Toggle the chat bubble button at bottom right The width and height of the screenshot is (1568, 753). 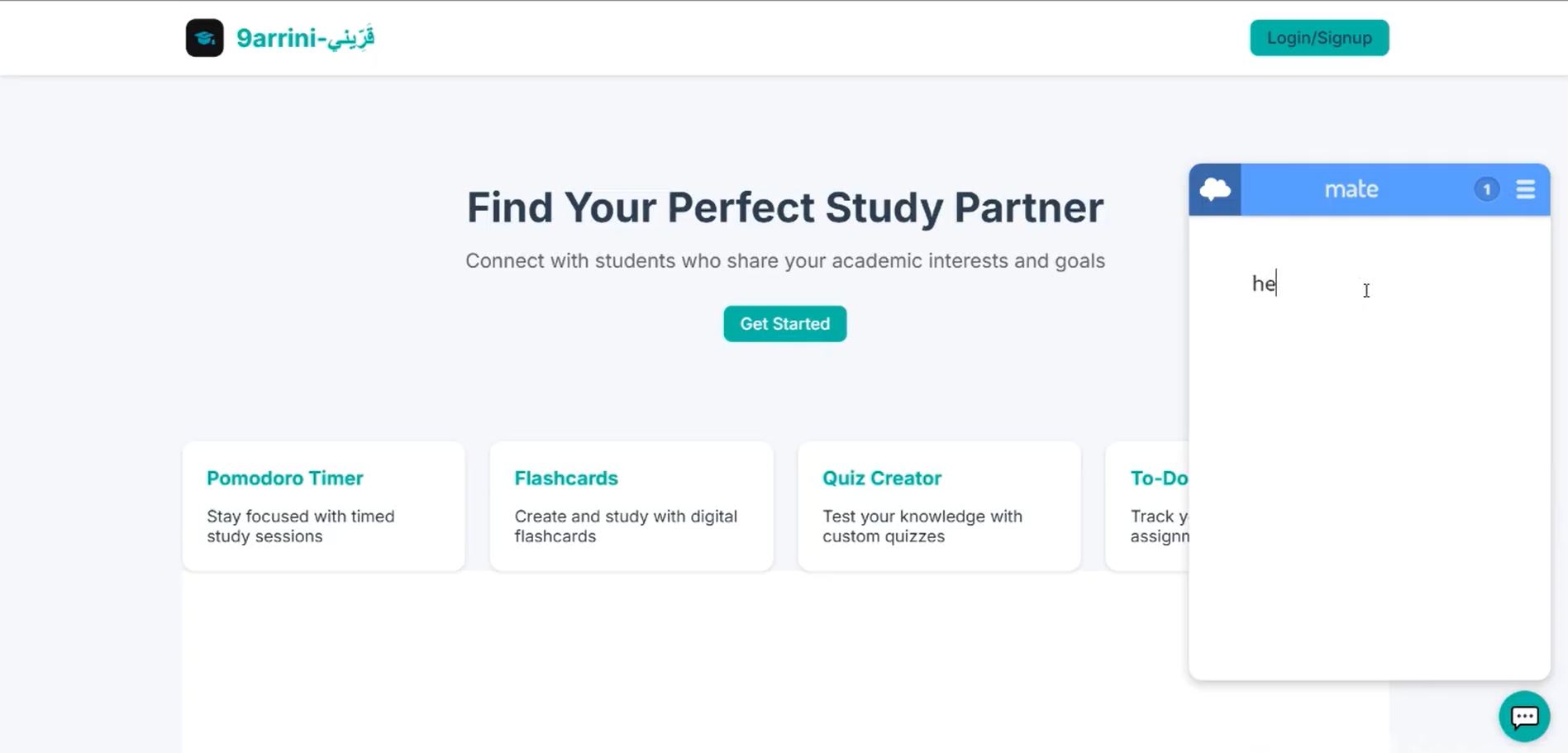click(x=1524, y=717)
